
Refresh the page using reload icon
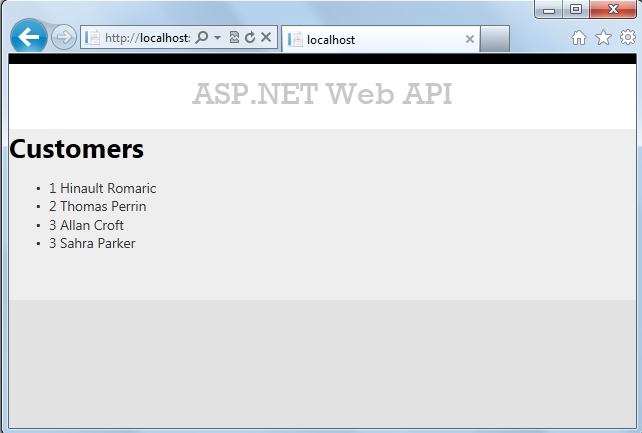point(249,38)
